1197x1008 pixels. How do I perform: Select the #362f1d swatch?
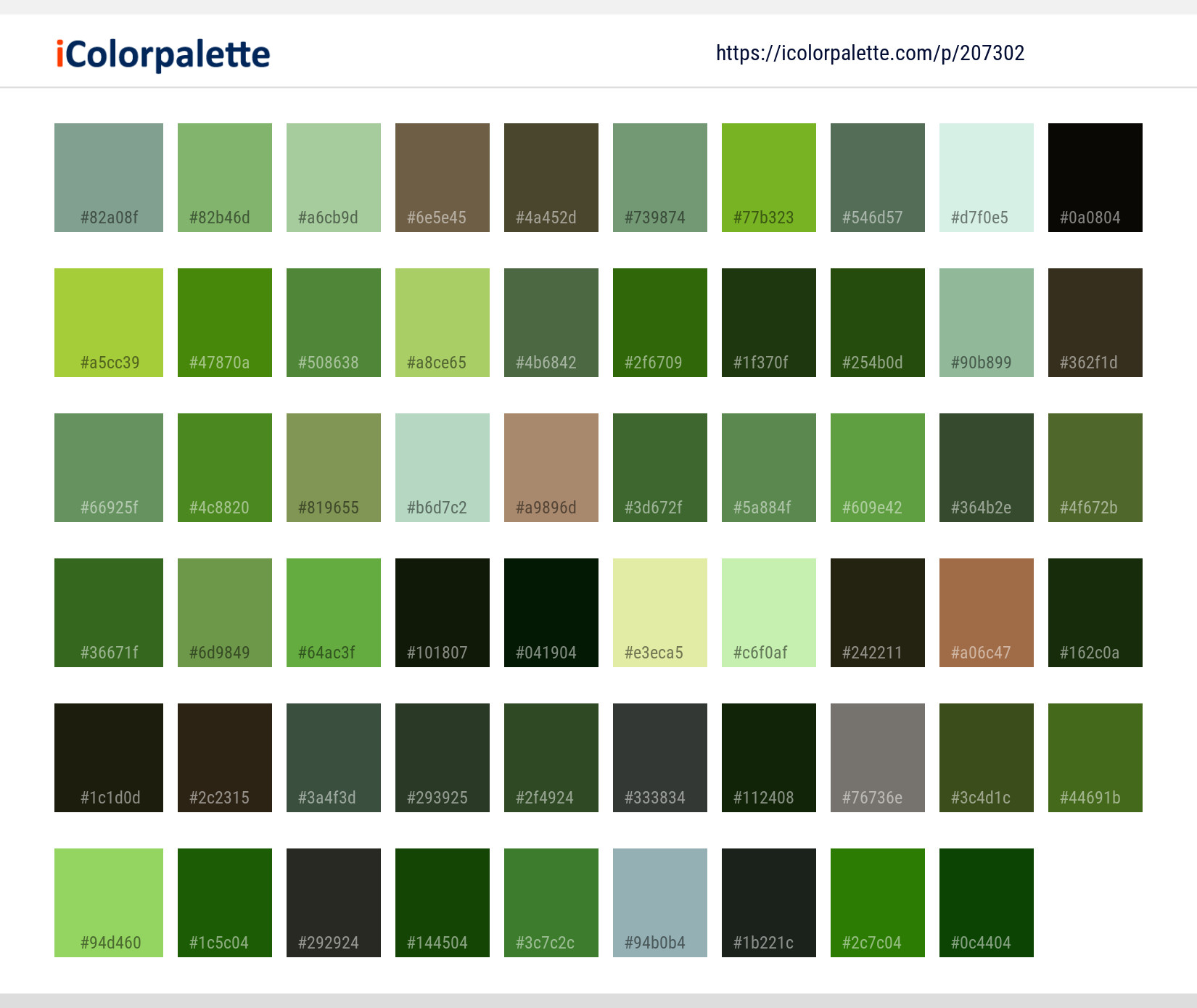point(1095,323)
